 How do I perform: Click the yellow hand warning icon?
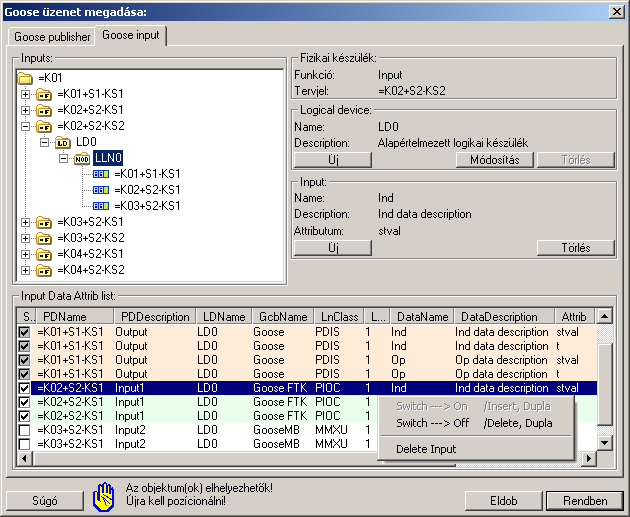coord(104,497)
